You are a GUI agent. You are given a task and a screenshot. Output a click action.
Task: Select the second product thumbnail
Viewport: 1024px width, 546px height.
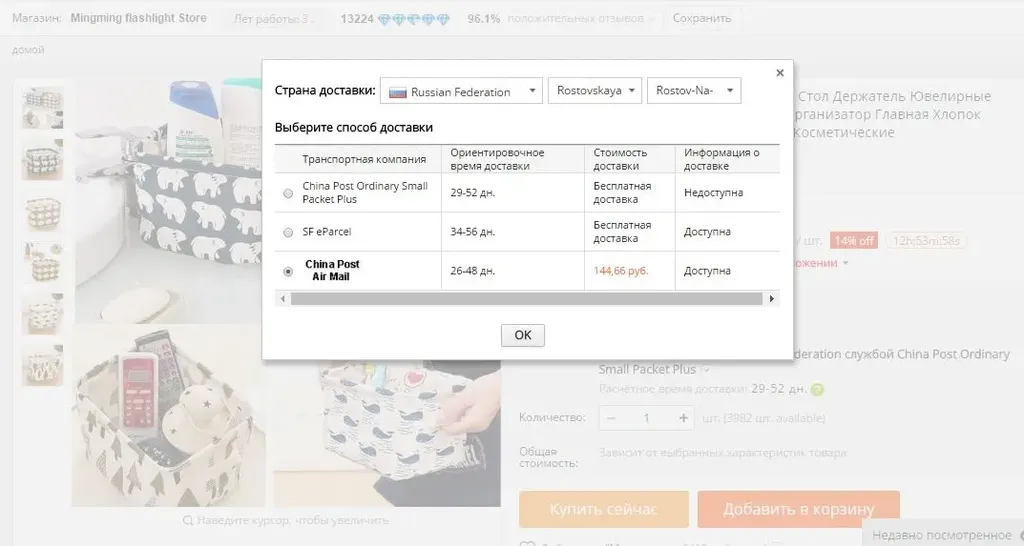click(x=43, y=159)
